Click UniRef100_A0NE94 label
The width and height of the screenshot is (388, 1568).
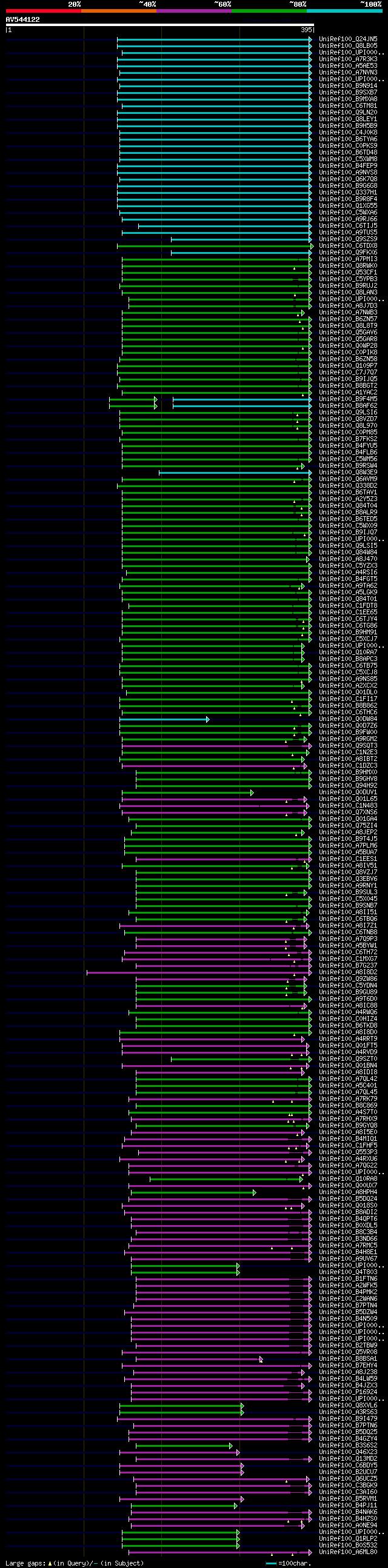point(348,1526)
